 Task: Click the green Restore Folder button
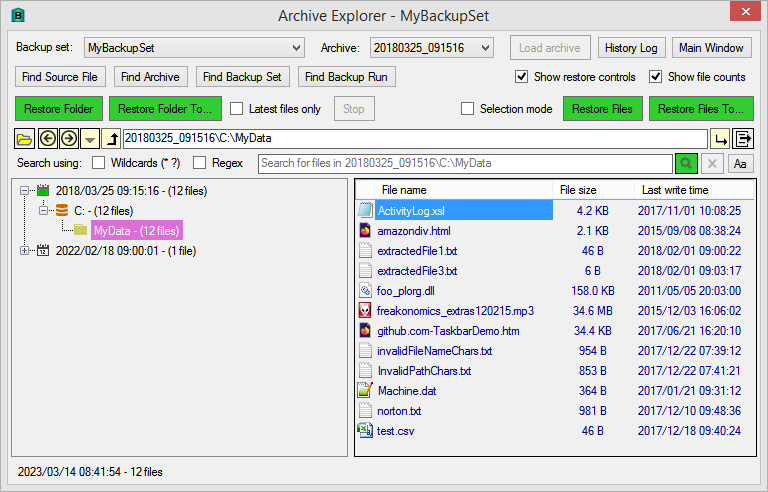tap(59, 109)
